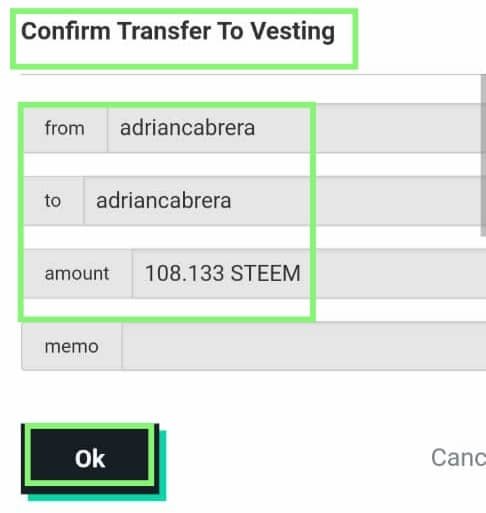Select the to field value adriancabrera
This screenshot has width=486, height=513.
point(163,201)
